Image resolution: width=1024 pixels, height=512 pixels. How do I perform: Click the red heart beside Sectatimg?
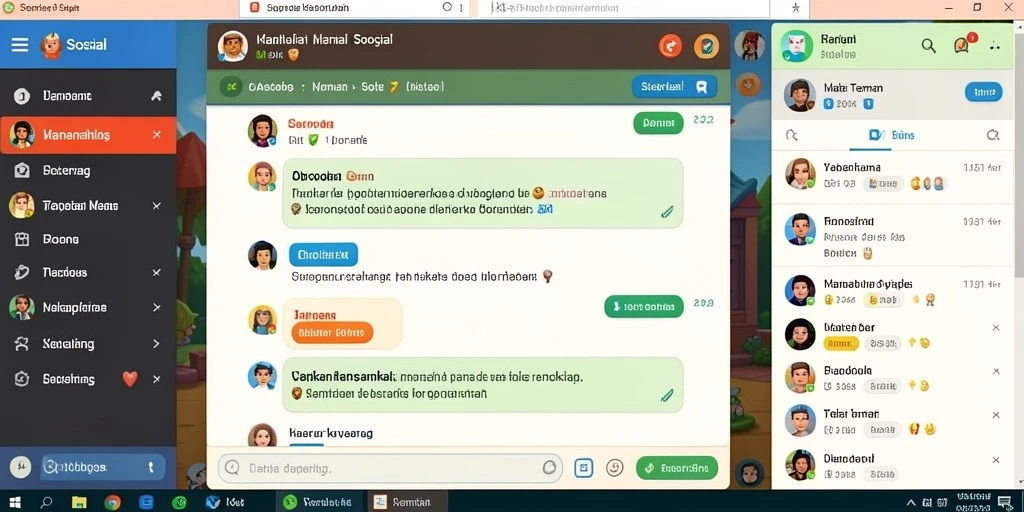[130, 379]
